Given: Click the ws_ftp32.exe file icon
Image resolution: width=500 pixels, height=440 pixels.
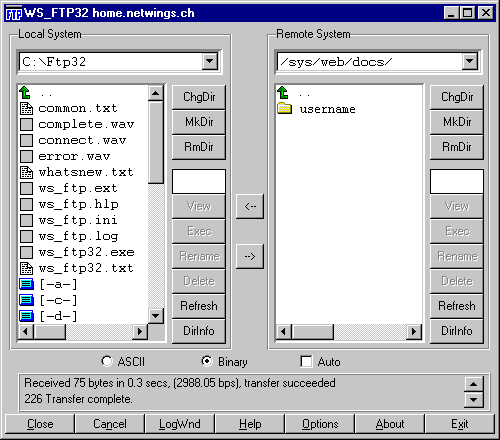Looking at the screenshot, I should point(26,252).
